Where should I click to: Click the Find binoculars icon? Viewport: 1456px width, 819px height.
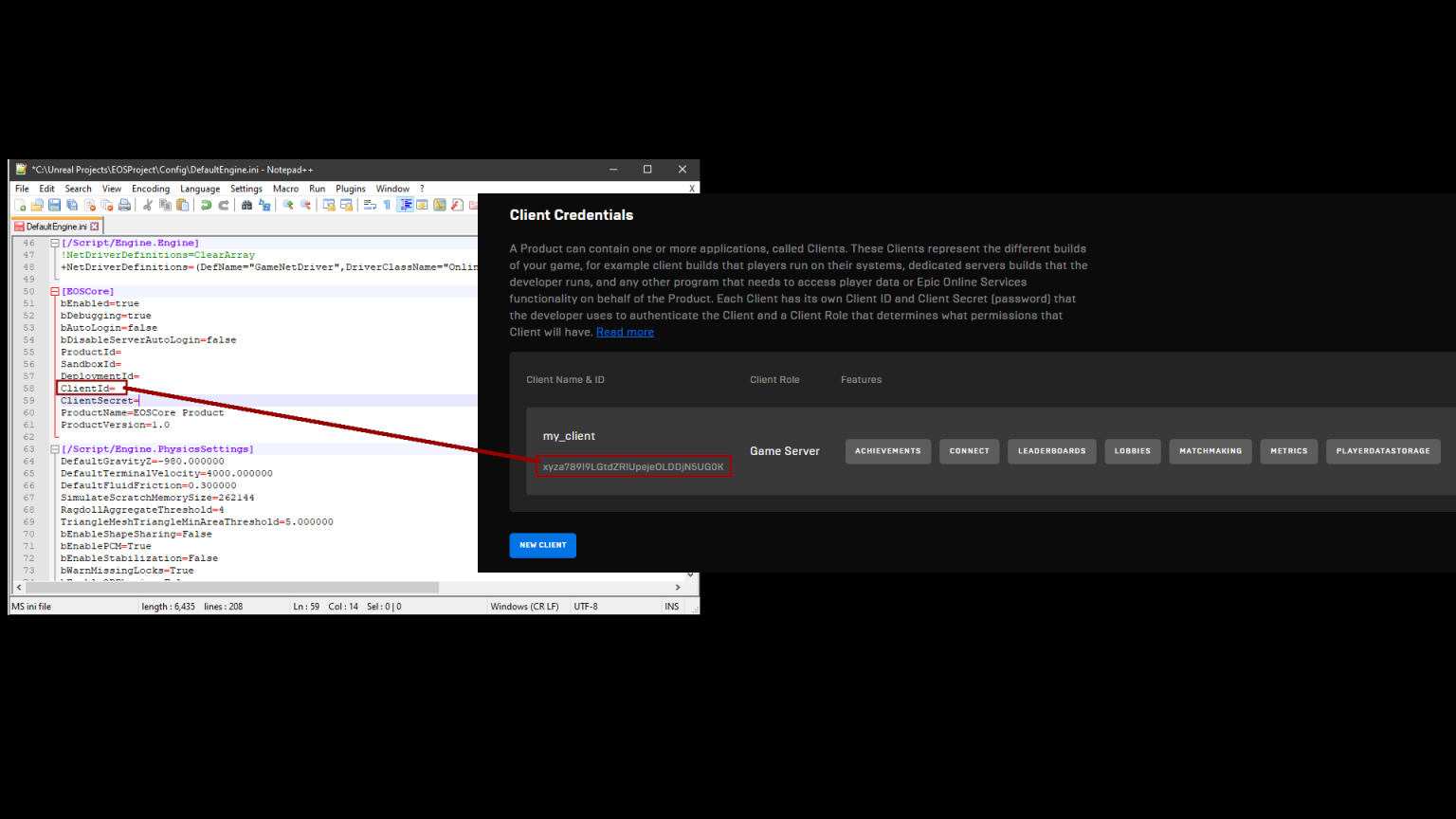pyautogui.click(x=247, y=205)
